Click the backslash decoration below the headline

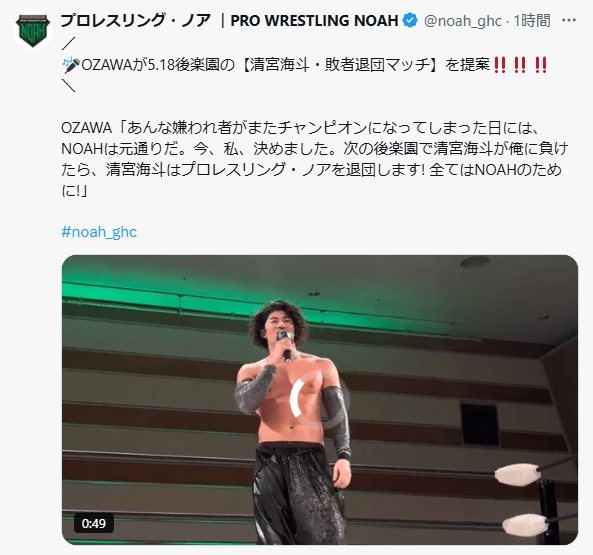pos(68,86)
